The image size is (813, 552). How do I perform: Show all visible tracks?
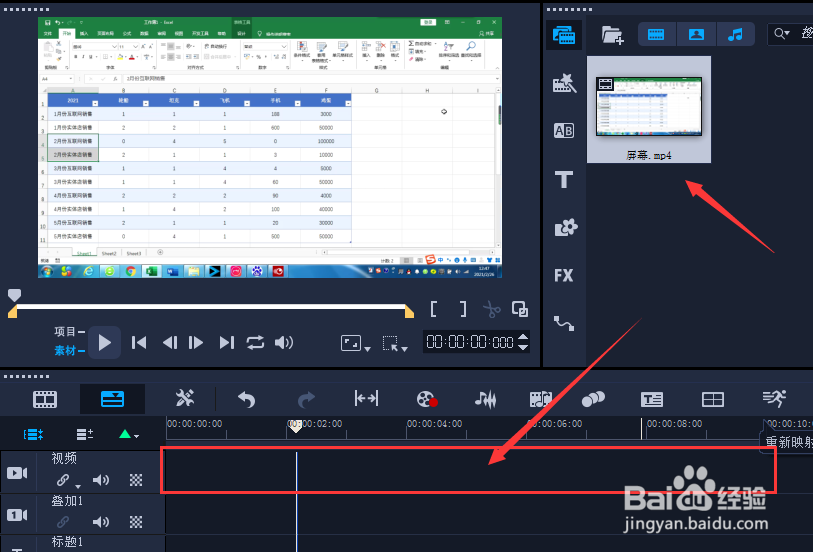[x=33, y=434]
